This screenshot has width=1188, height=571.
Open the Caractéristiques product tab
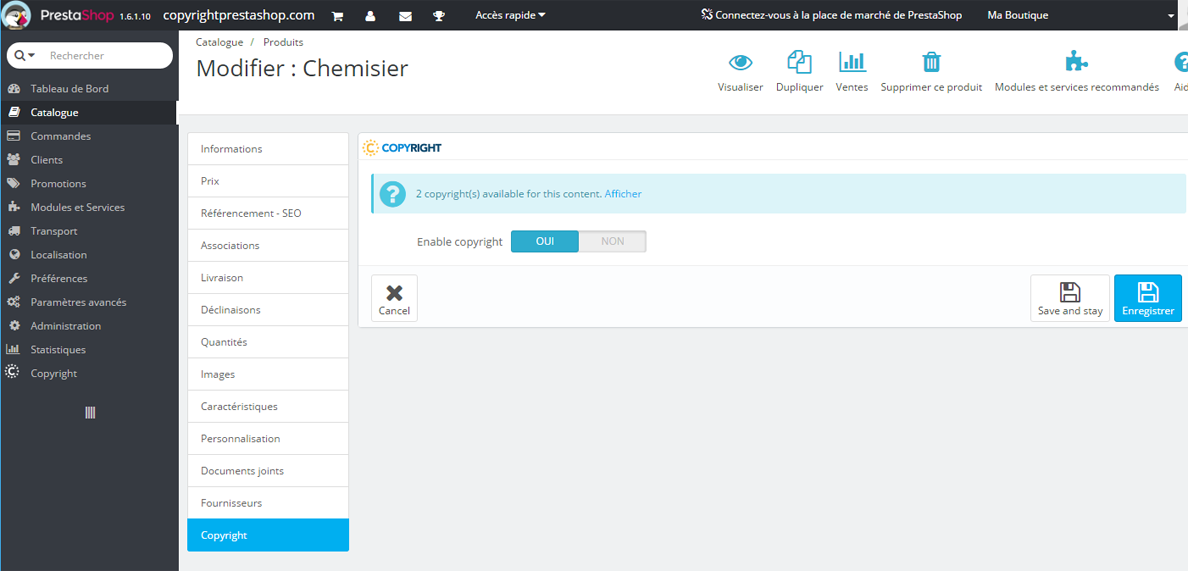(268, 407)
